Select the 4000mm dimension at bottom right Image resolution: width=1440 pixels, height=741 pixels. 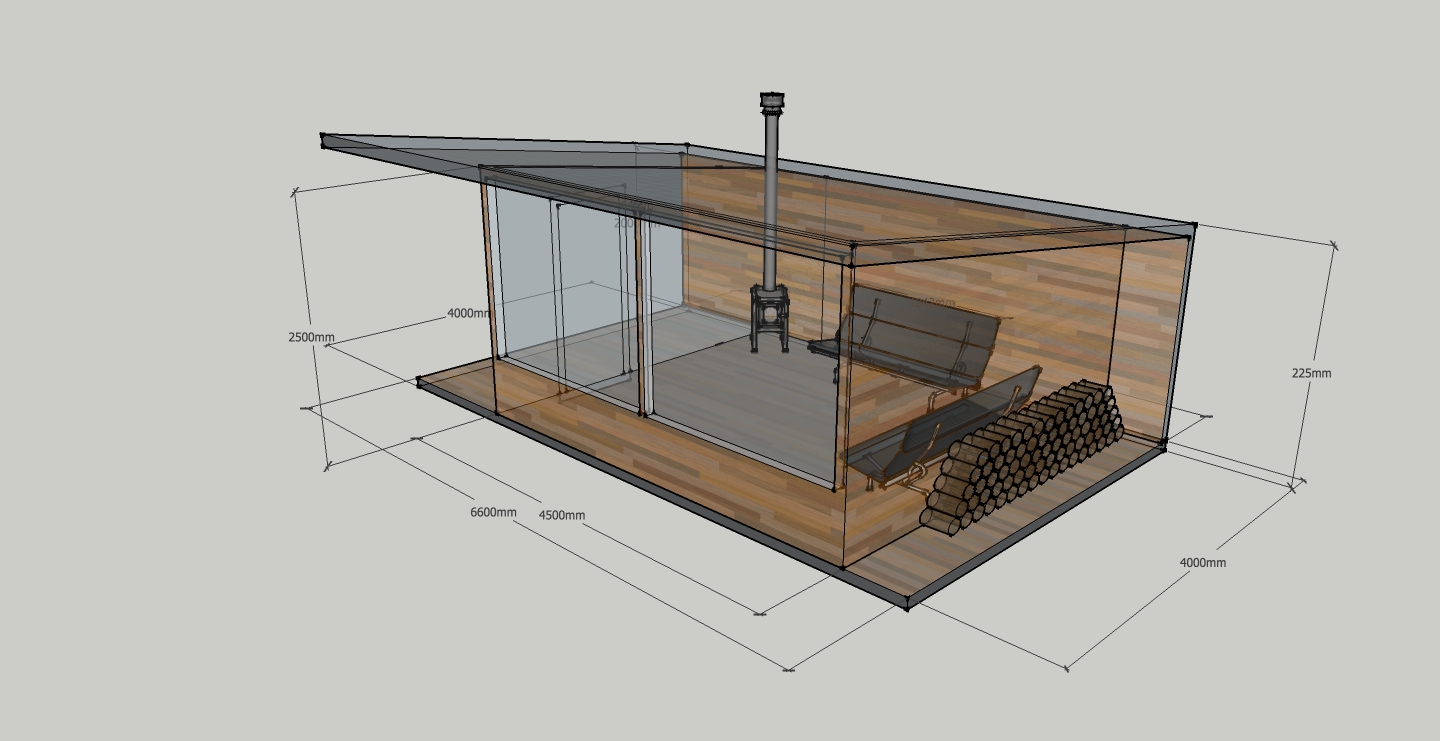point(1202,562)
